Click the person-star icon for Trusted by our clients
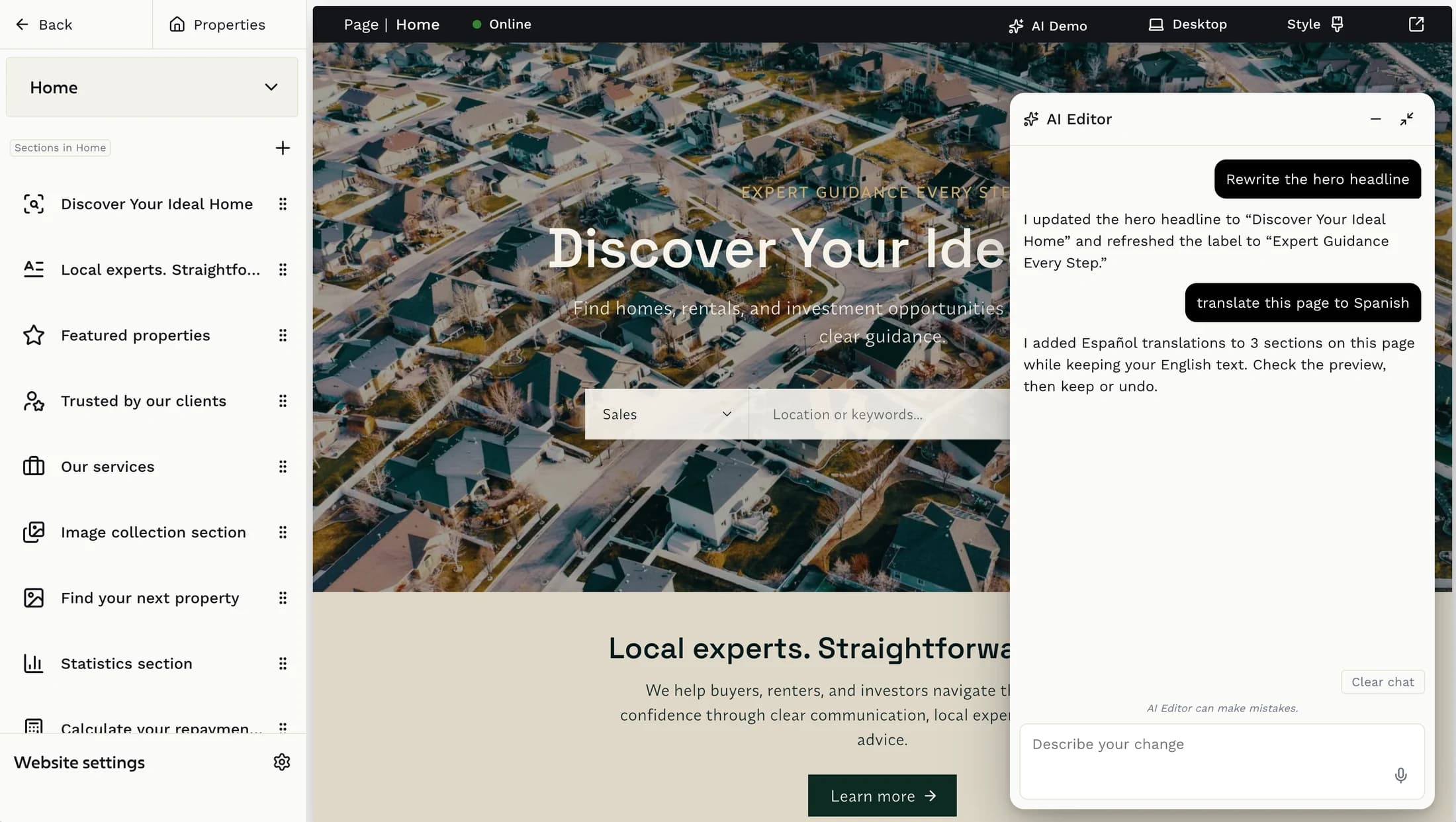The image size is (1456, 822). click(x=34, y=401)
